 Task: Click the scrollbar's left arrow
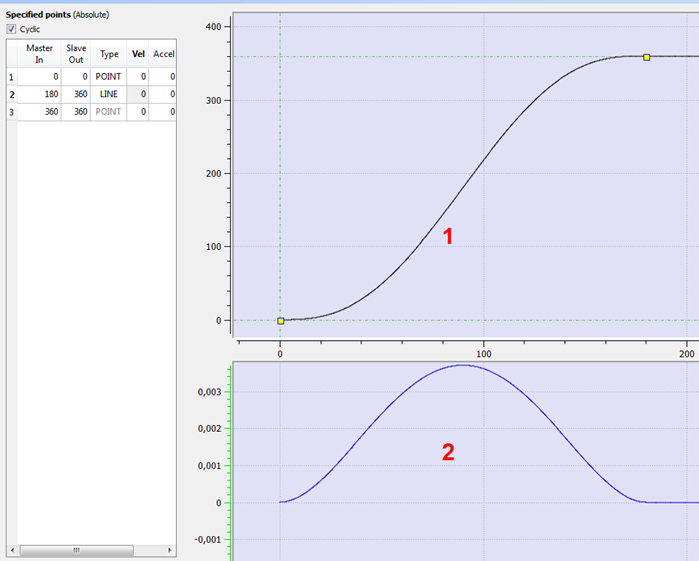12,550
